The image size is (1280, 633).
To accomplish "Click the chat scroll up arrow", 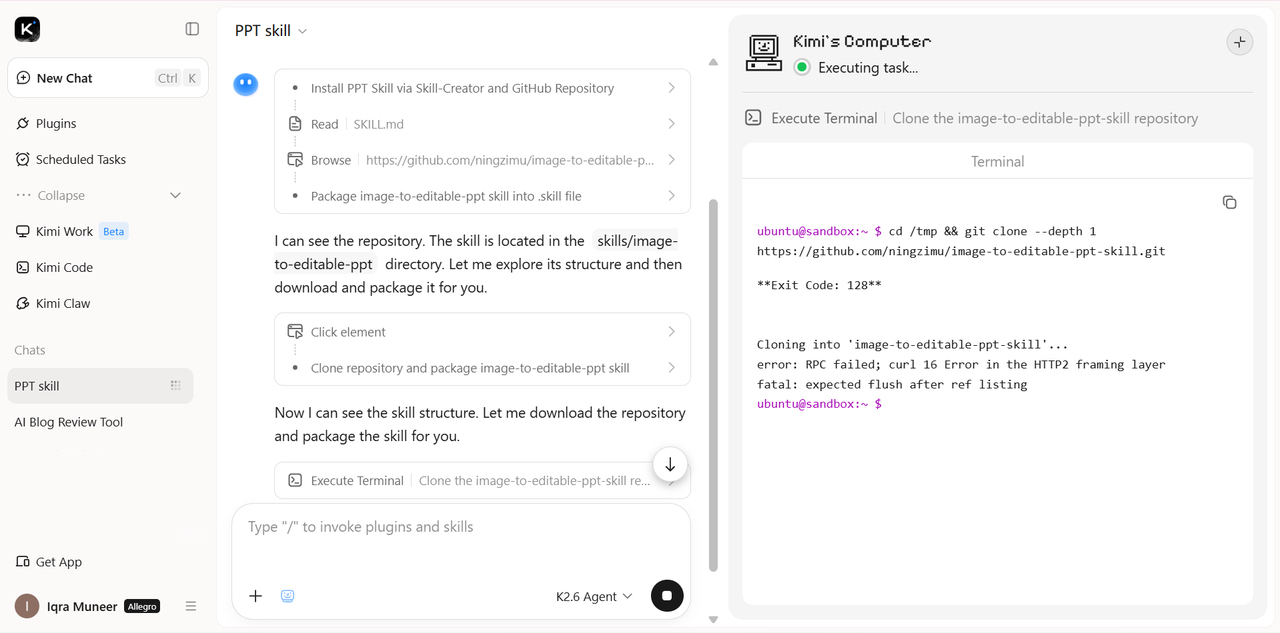I will (x=713, y=62).
